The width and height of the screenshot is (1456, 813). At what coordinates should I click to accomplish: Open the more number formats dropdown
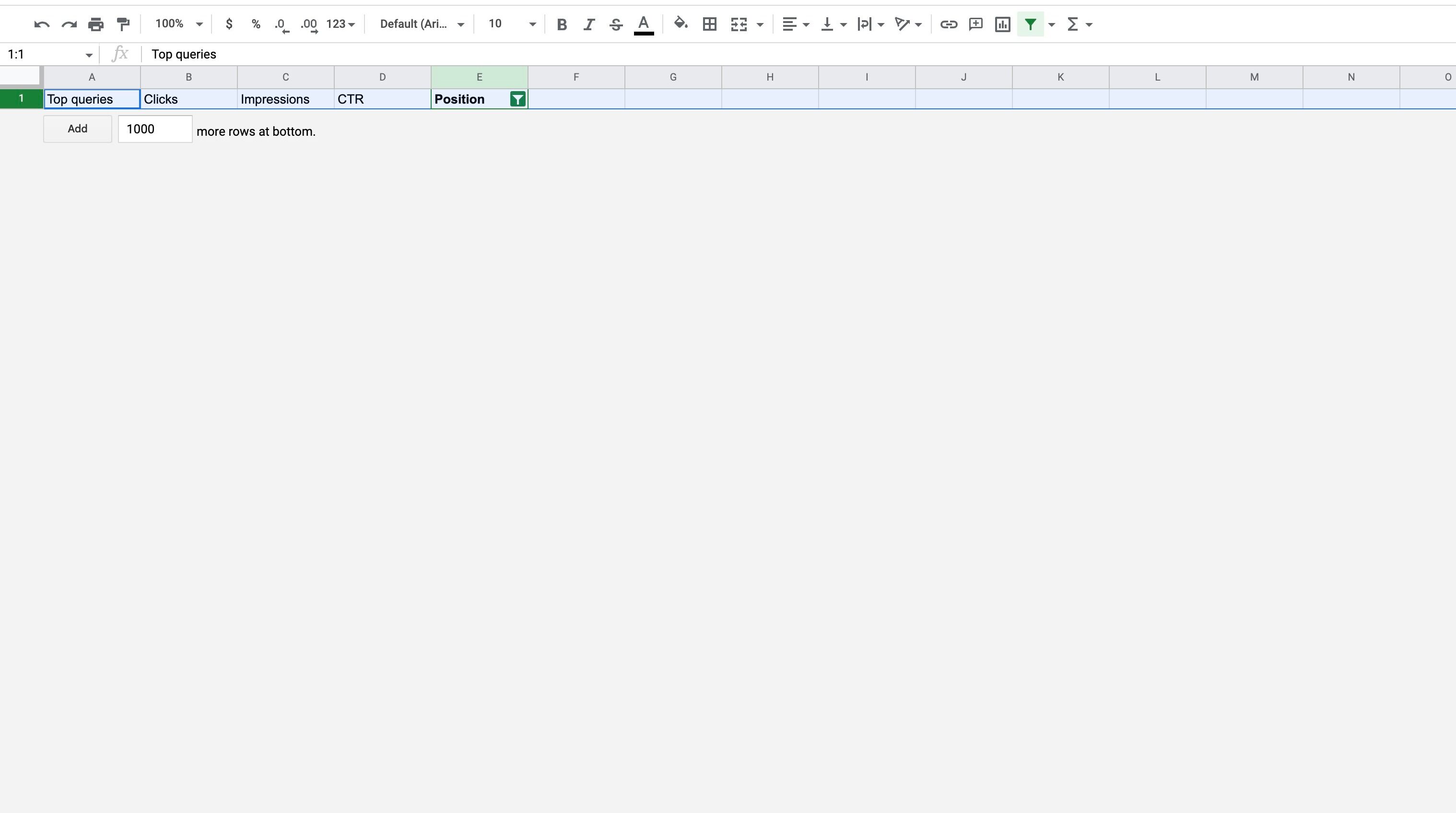341,24
